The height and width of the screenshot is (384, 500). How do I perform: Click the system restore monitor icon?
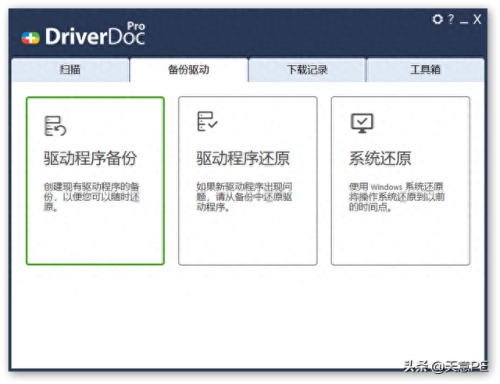point(362,123)
